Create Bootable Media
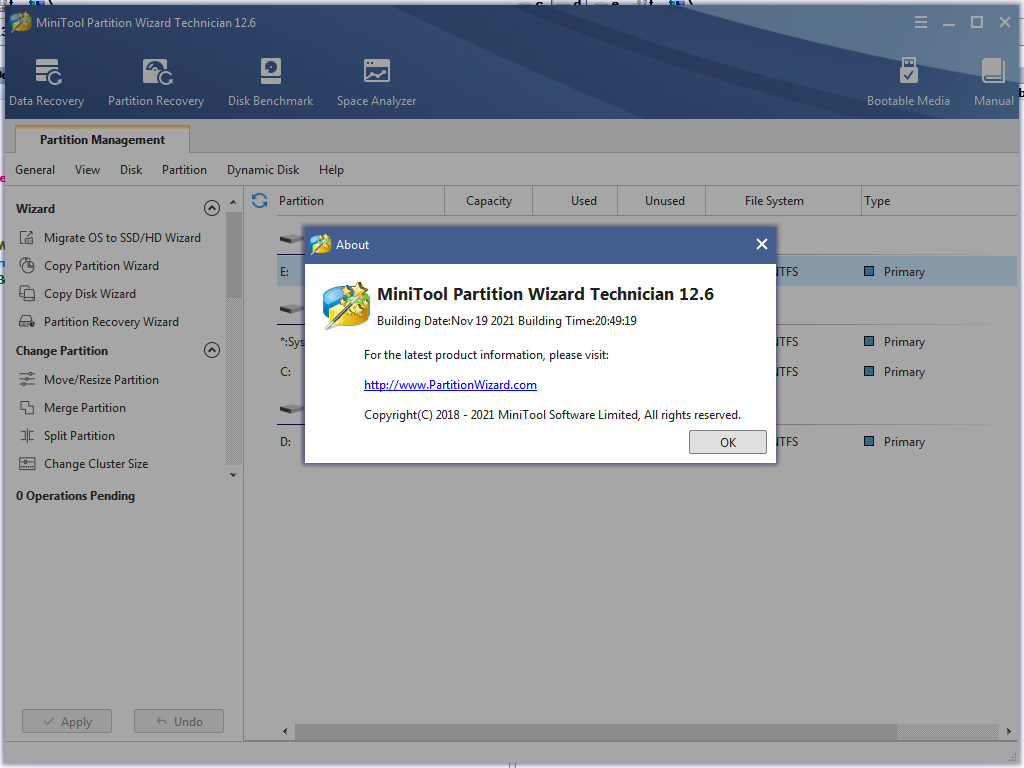Viewport: 1024px width, 768px height. [908, 82]
